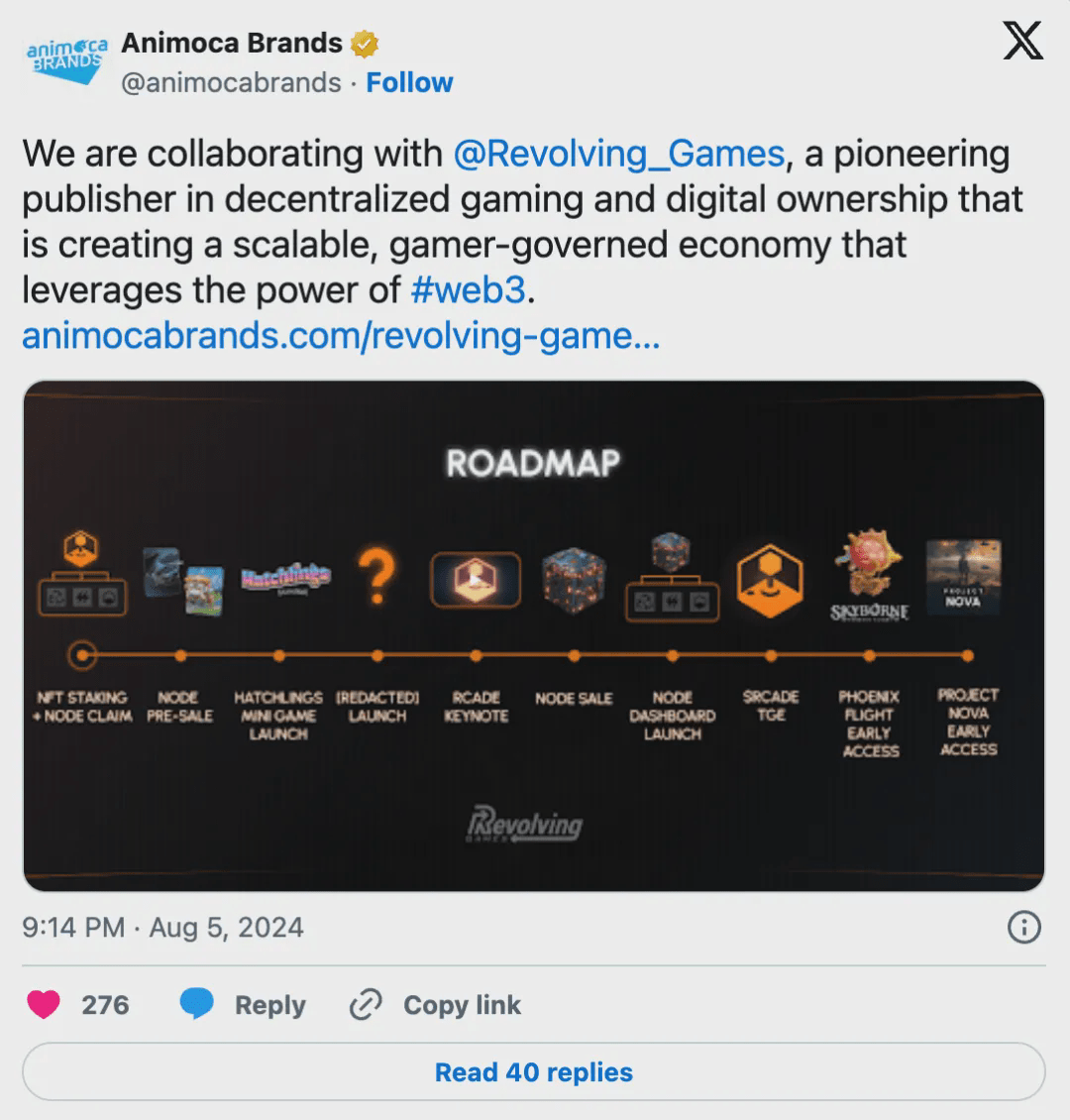Click the orange question mark icon
Image resolution: width=1070 pixels, height=1120 pixels.
[376, 578]
